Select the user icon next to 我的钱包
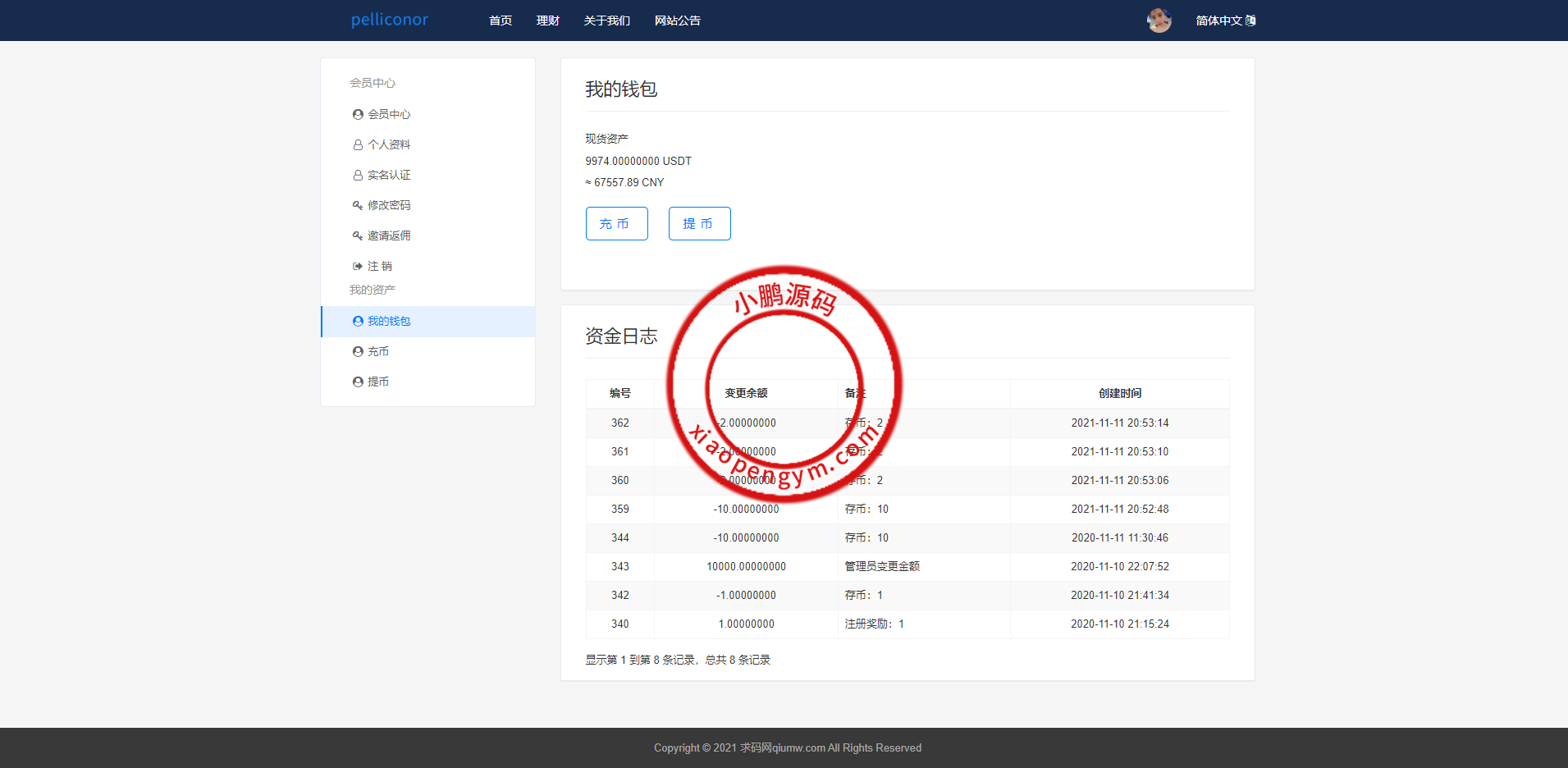 point(358,321)
